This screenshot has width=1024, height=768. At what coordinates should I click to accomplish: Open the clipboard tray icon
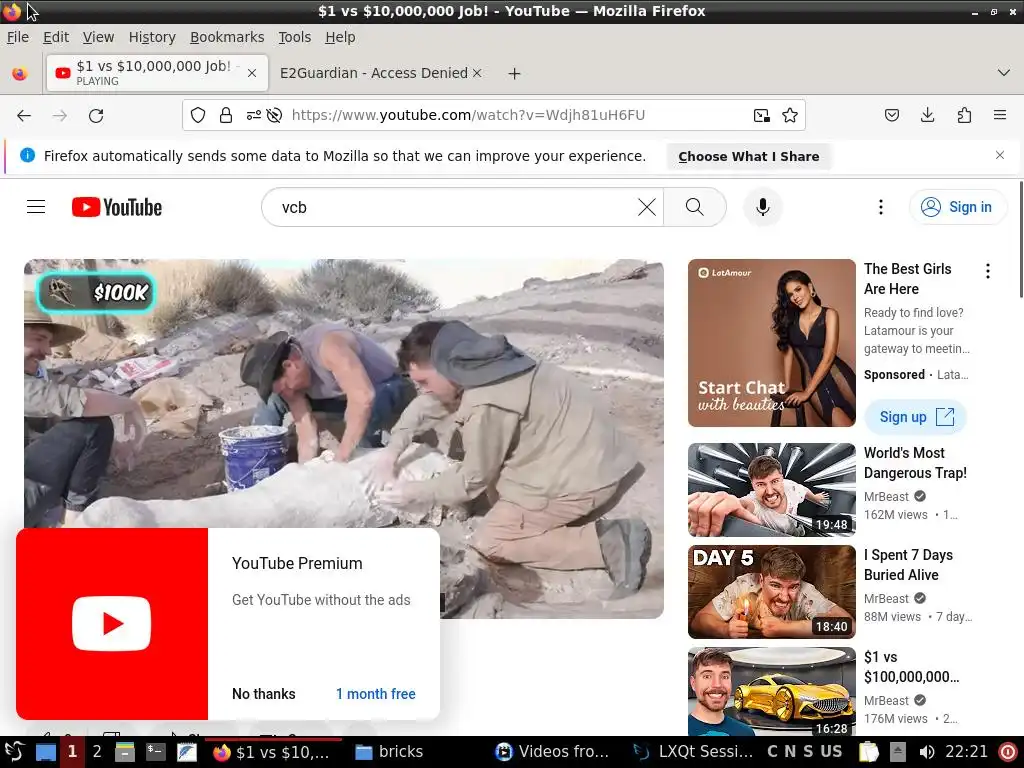869,752
